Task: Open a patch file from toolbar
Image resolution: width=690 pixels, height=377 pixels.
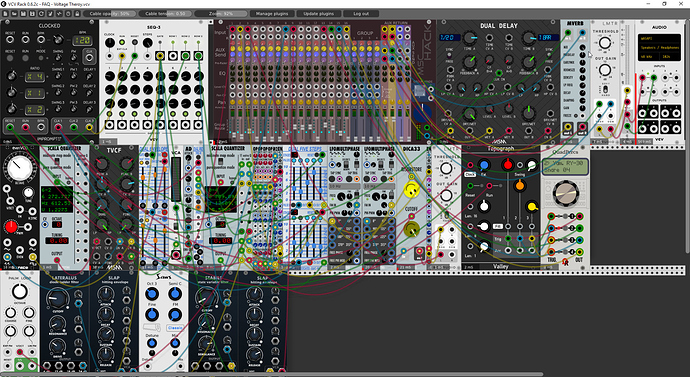Action: coord(15,14)
